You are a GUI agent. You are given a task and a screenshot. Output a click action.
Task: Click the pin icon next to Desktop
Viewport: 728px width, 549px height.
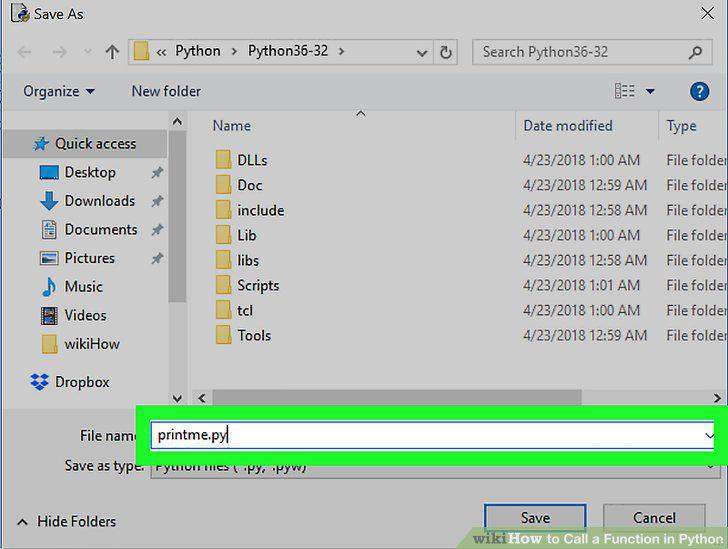pyautogui.click(x=157, y=173)
